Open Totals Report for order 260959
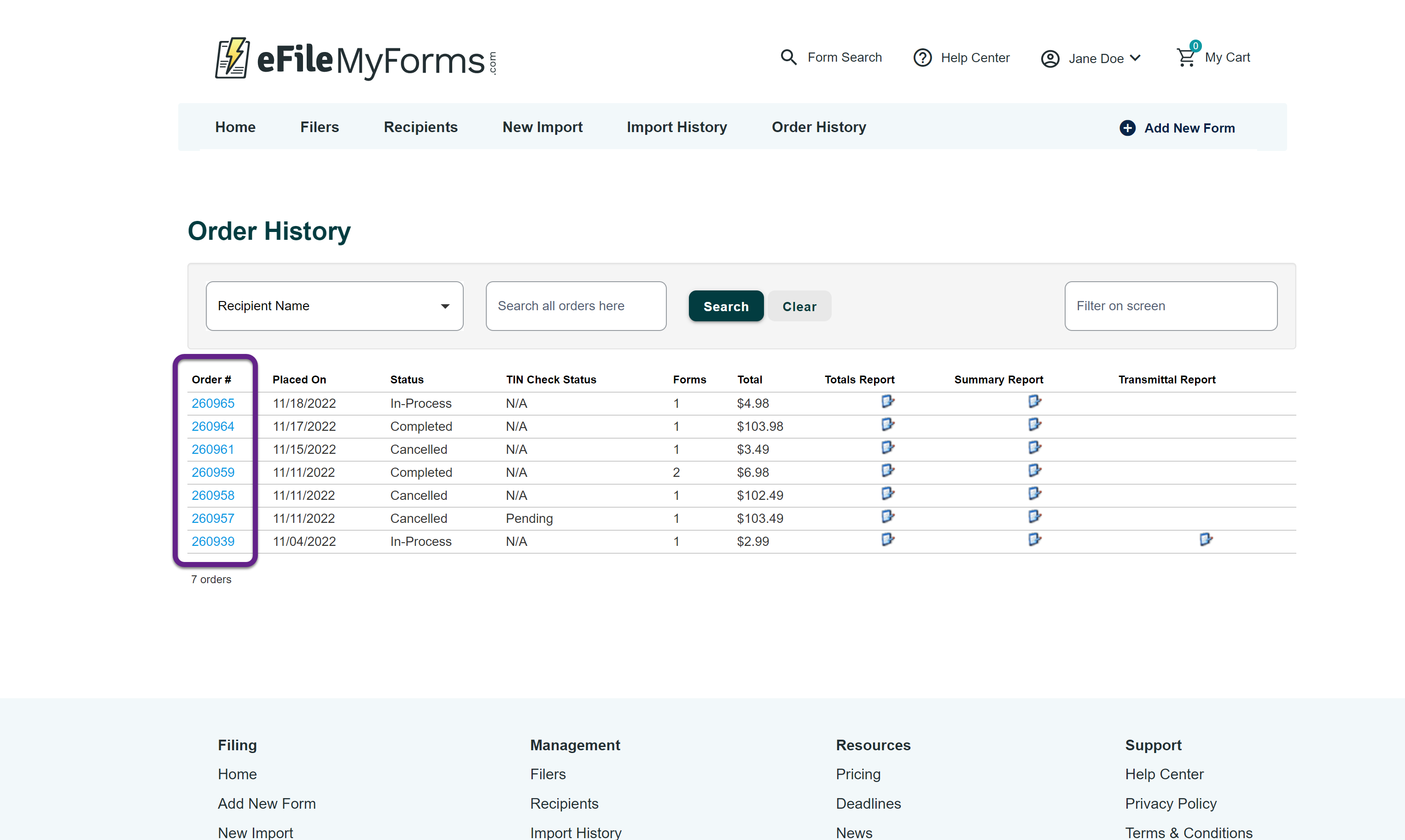The width and height of the screenshot is (1405, 840). point(887,471)
